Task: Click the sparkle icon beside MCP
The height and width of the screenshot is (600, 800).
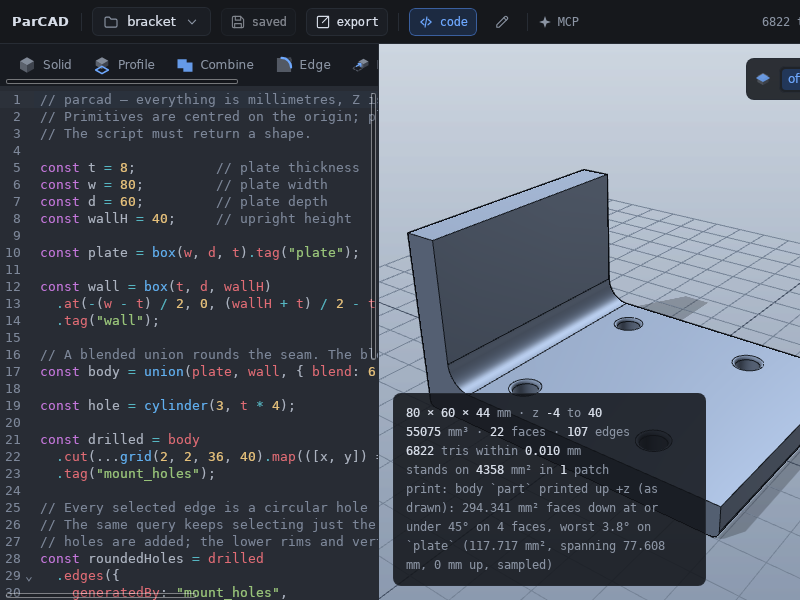Action: (544, 22)
